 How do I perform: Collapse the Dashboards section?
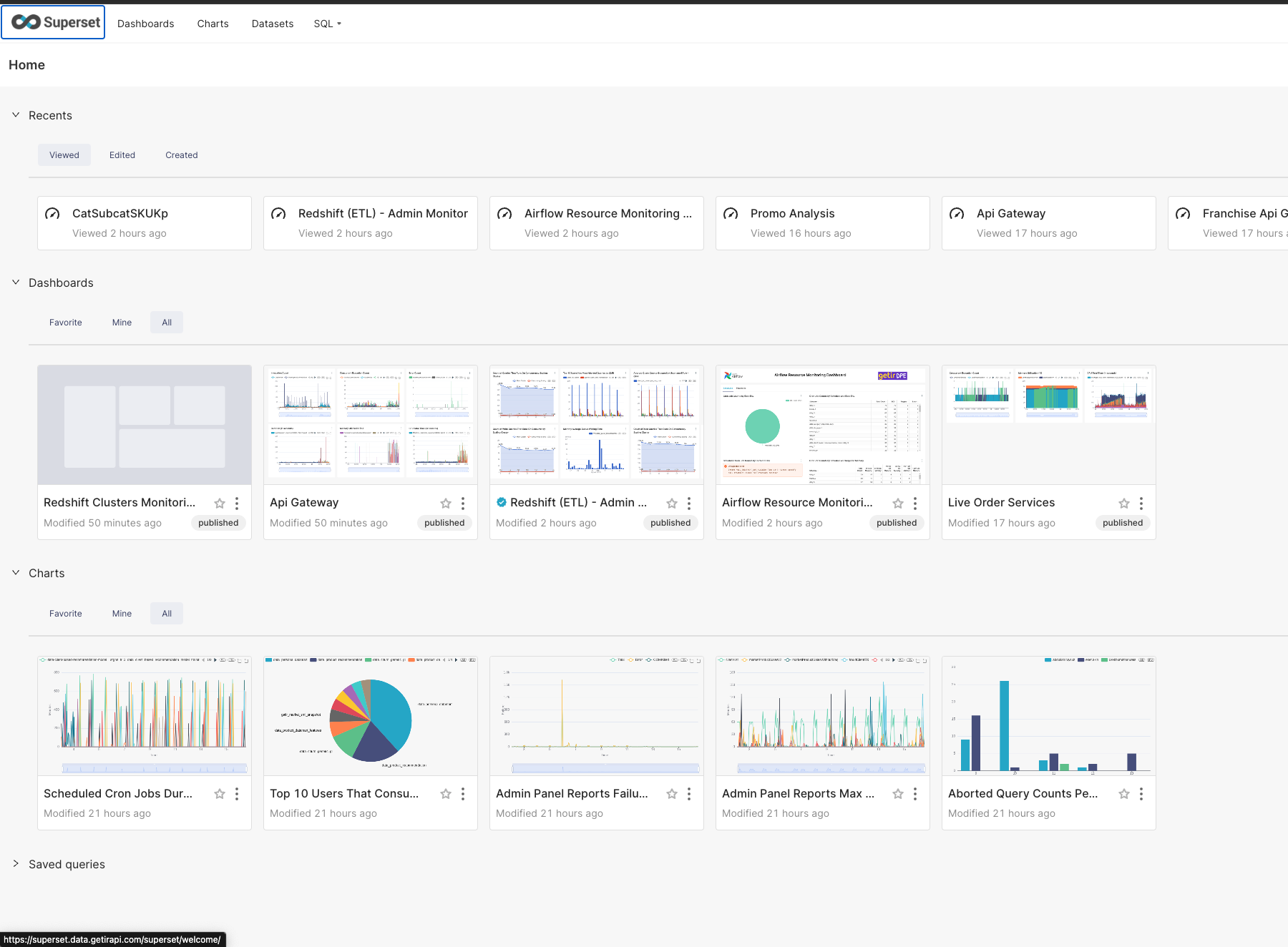[16, 282]
